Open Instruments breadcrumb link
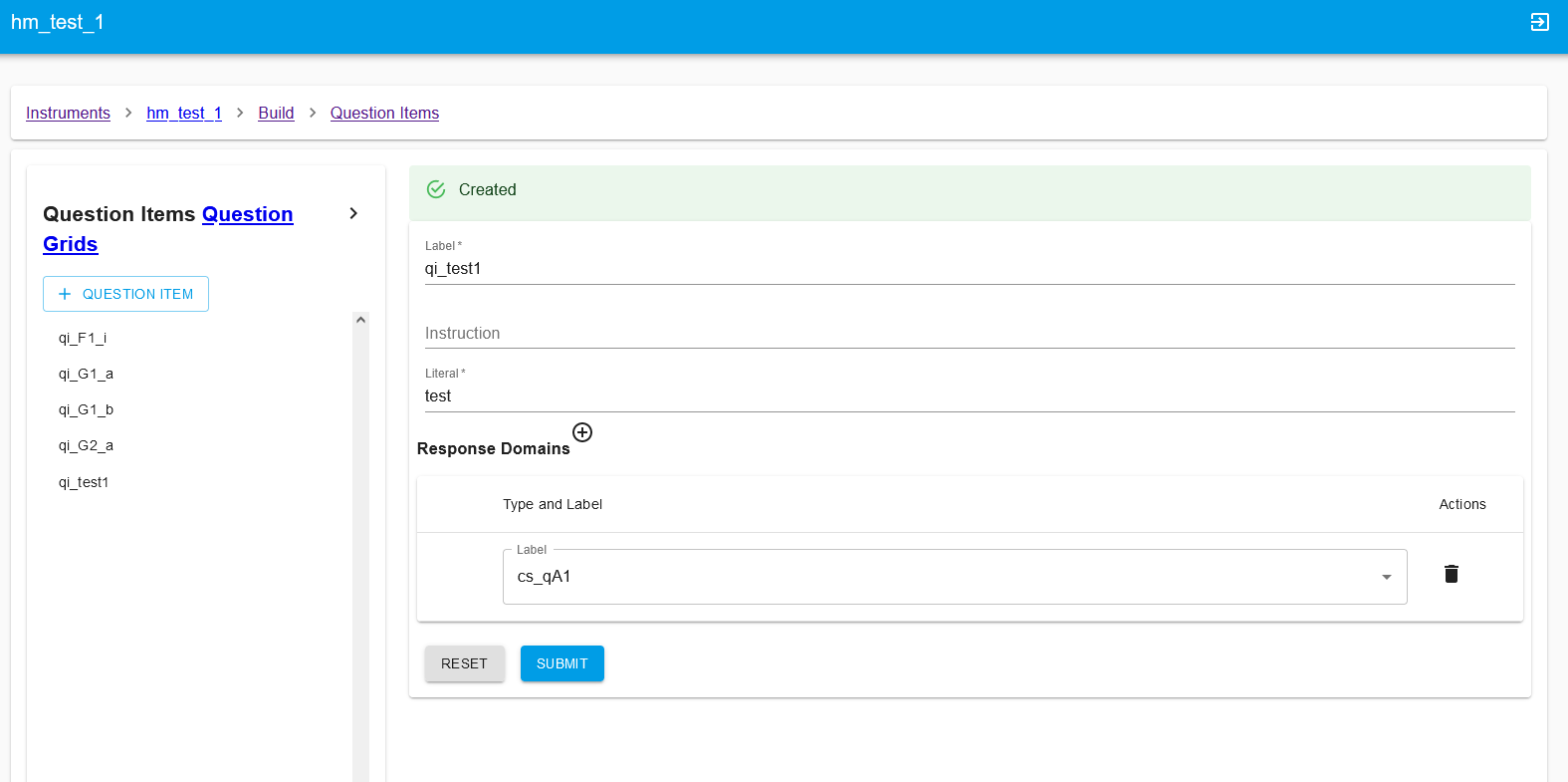 coord(68,113)
